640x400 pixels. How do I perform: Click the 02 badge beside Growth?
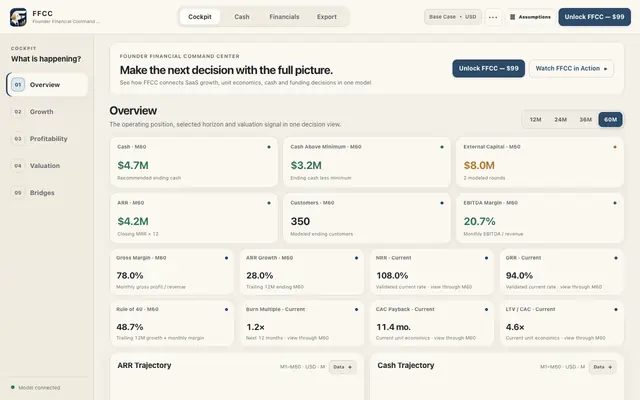[18, 112]
